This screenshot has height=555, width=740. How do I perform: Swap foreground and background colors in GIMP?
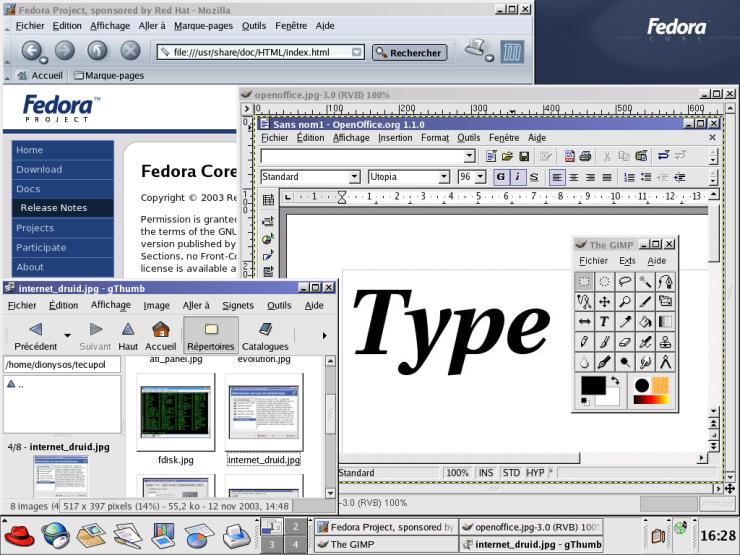[x=615, y=380]
